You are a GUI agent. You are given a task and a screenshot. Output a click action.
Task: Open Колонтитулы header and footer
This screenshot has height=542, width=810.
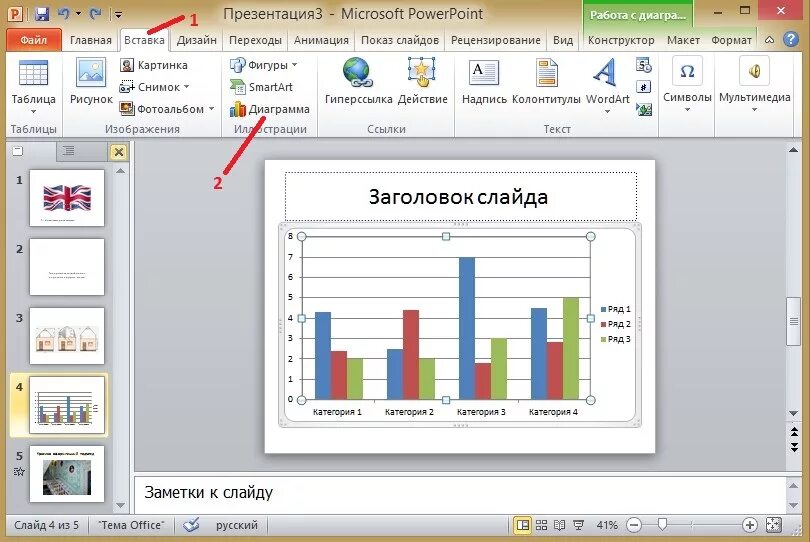pos(546,83)
